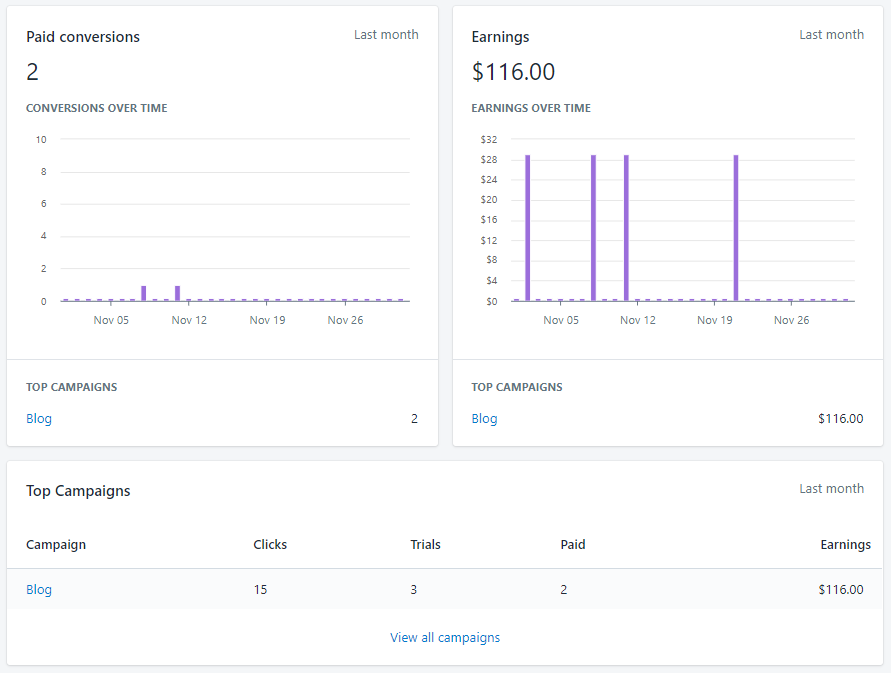891x673 pixels.
Task: Click the $116.00 total under Earnings heading
Action: (513, 72)
